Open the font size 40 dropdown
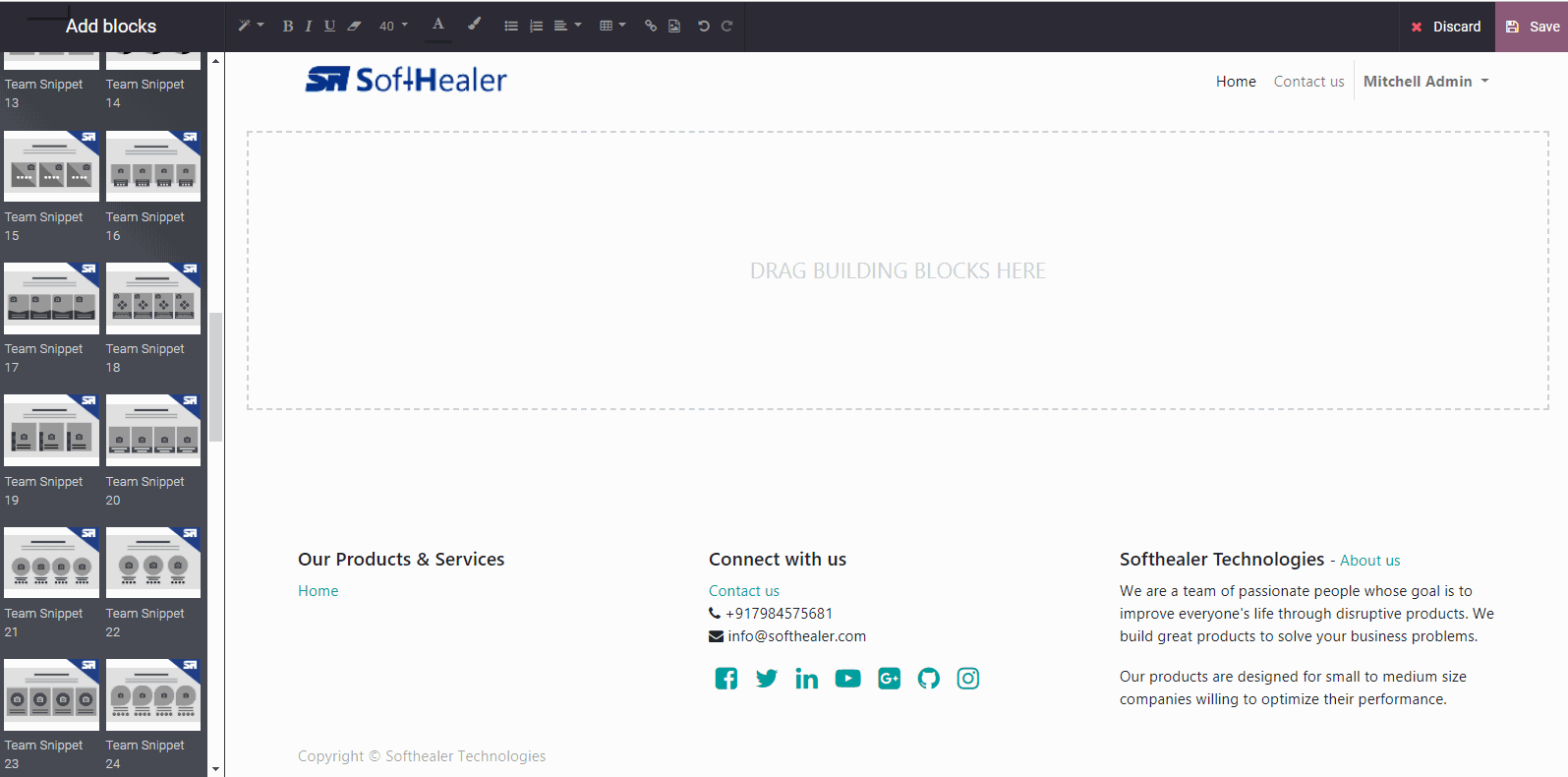 pyautogui.click(x=393, y=27)
